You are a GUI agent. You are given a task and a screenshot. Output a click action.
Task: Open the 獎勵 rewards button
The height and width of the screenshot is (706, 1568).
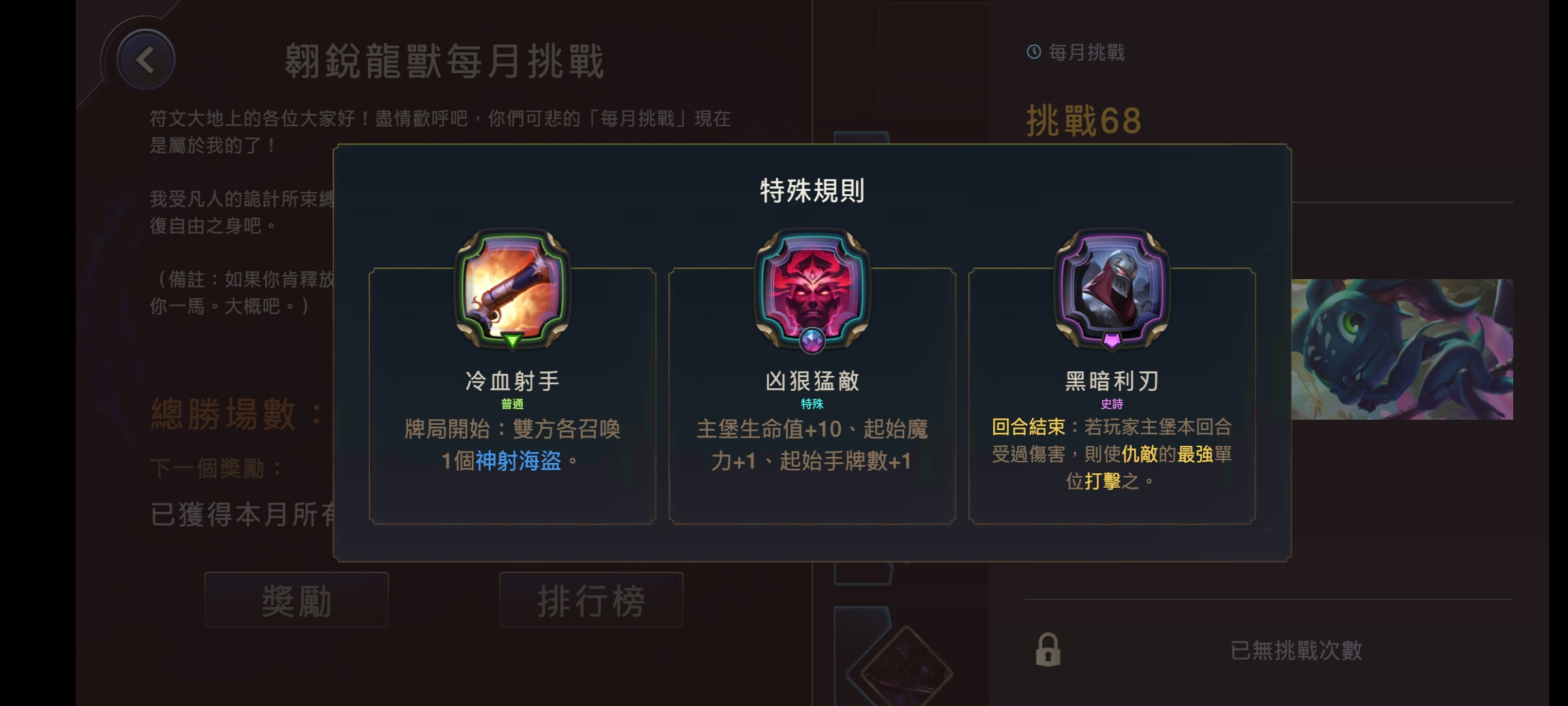click(x=297, y=600)
